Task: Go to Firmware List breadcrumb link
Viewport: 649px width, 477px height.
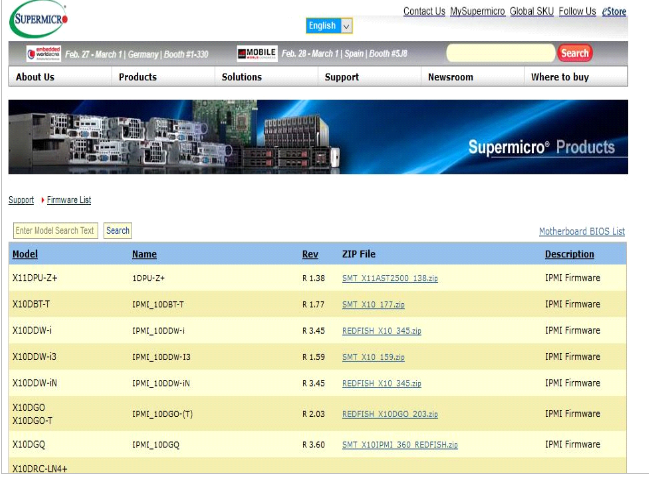Action: coord(69,200)
